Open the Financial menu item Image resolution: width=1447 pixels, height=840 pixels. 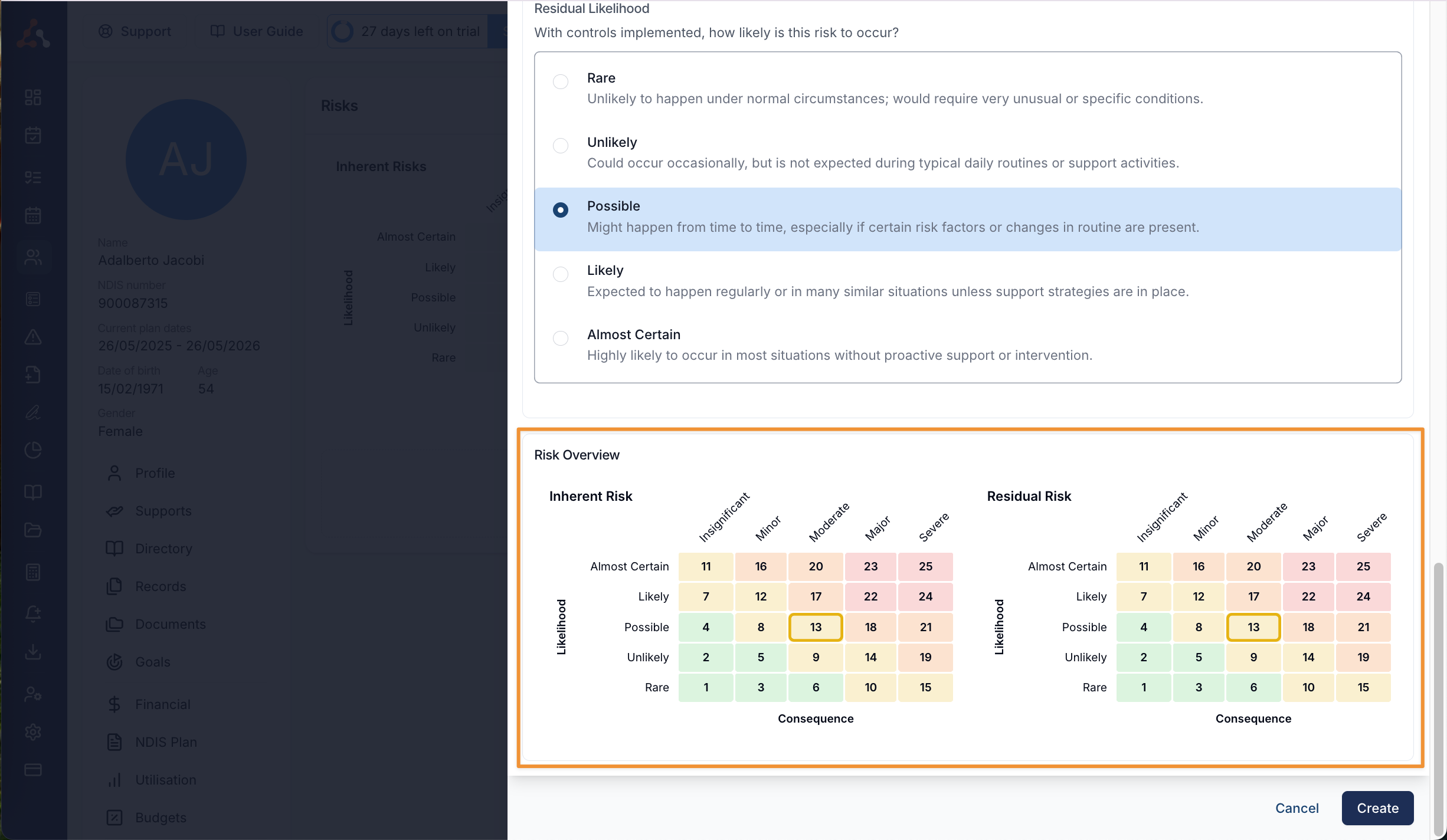pos(162,704)
